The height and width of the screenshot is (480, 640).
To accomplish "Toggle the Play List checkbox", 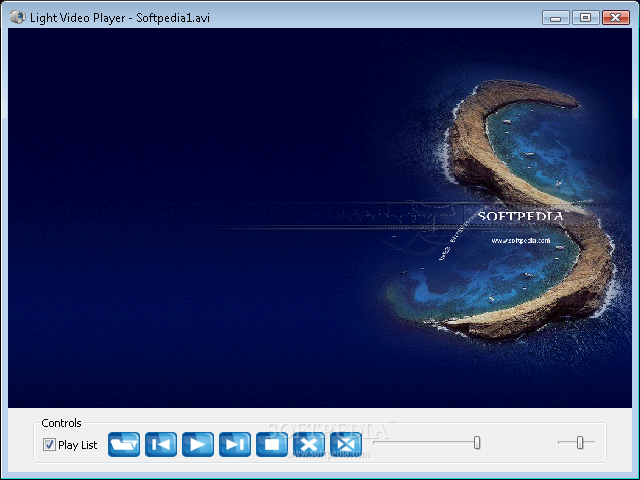I will tap(49, 444).
